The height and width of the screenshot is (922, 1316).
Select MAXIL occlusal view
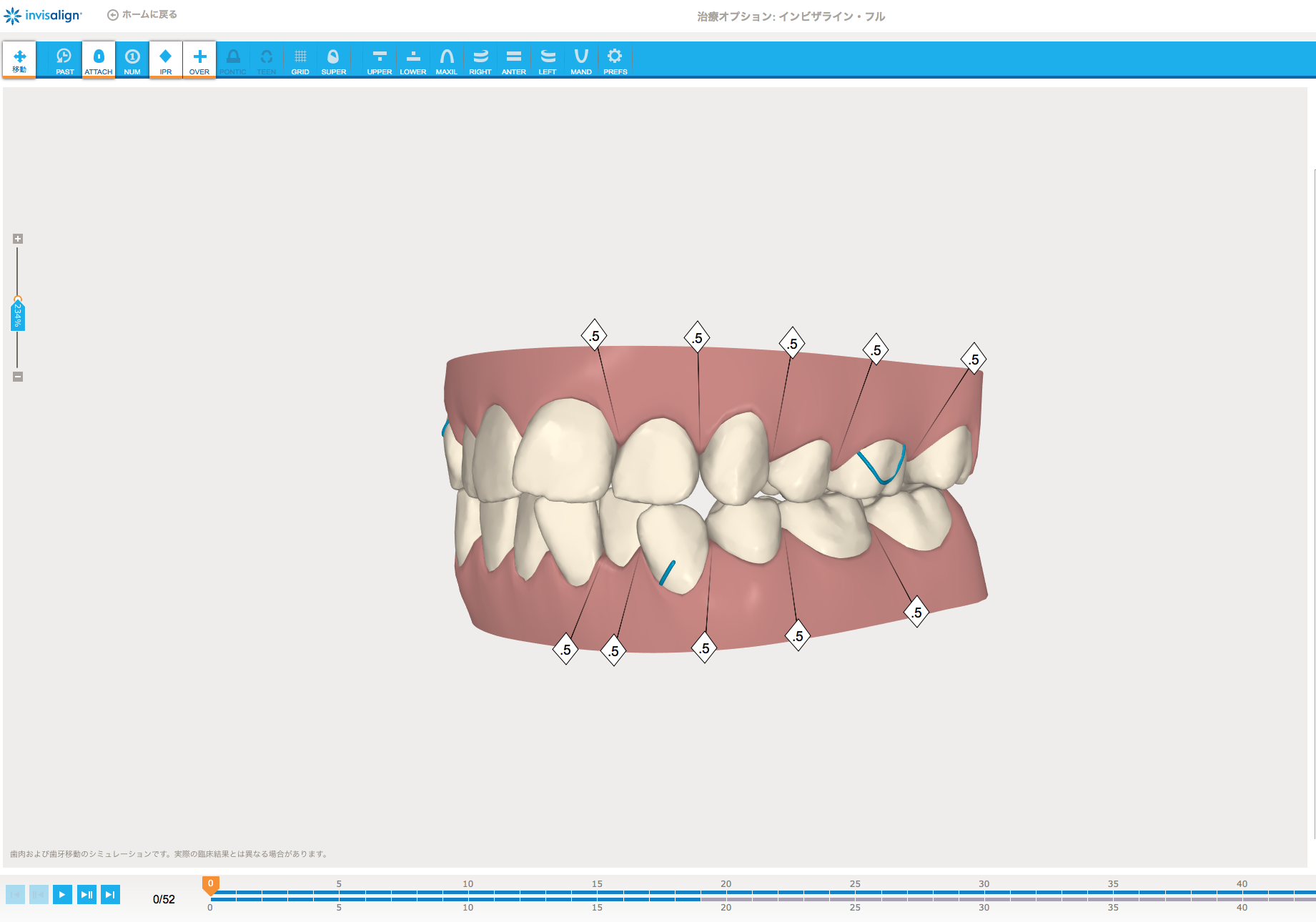[x=447, y=59]
